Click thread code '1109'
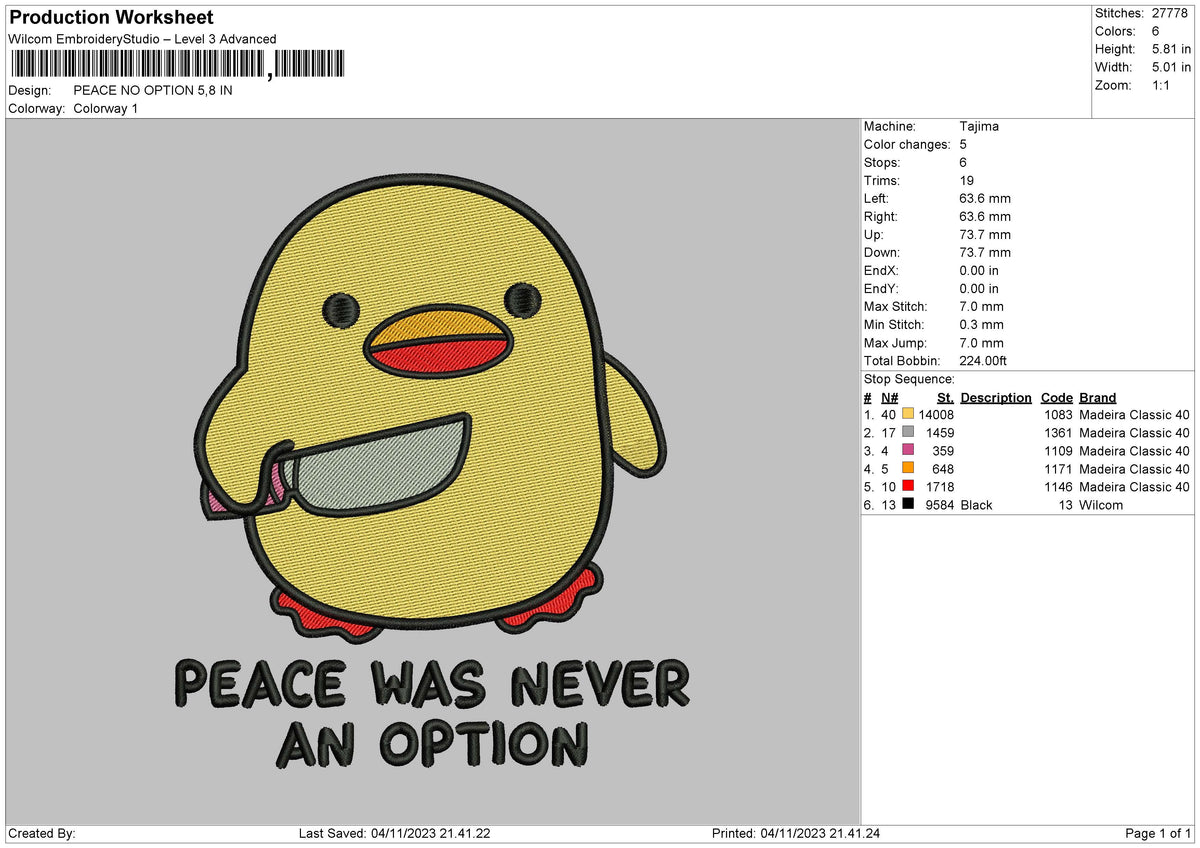Viewport: 1200px width, 848px height. 1058,451
